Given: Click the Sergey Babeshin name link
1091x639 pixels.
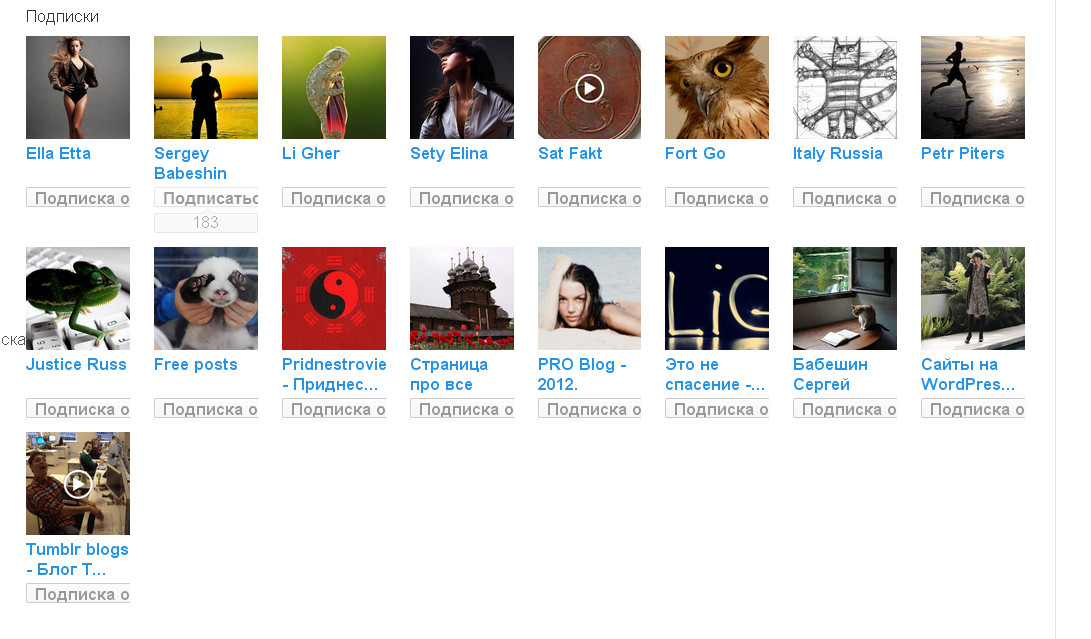Looking at the screenshot, I should [190, 164].
